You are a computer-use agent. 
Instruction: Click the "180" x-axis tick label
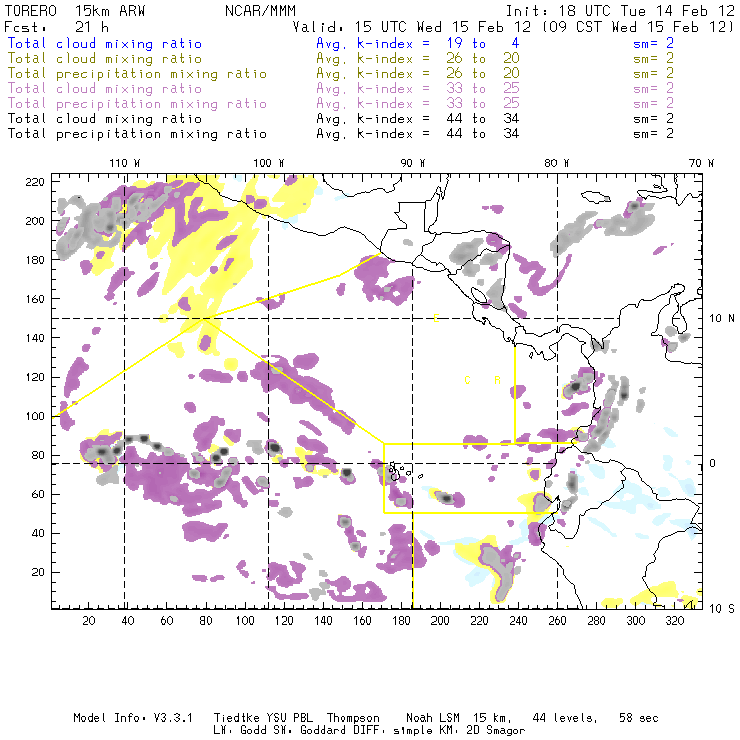tap(401, 621)
